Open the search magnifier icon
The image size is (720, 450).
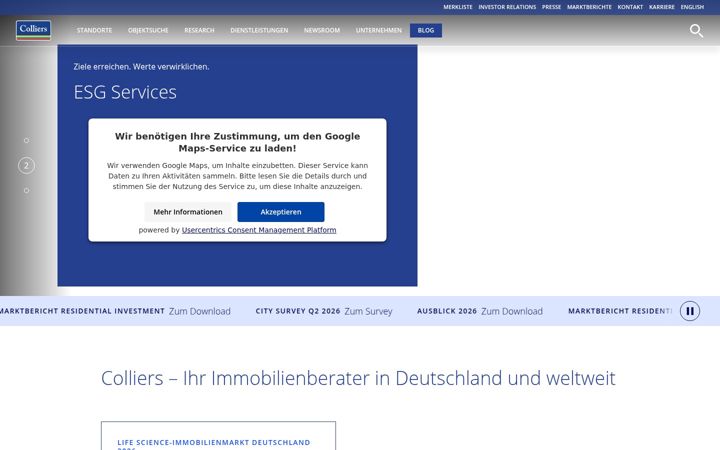[x=696, y=31]
